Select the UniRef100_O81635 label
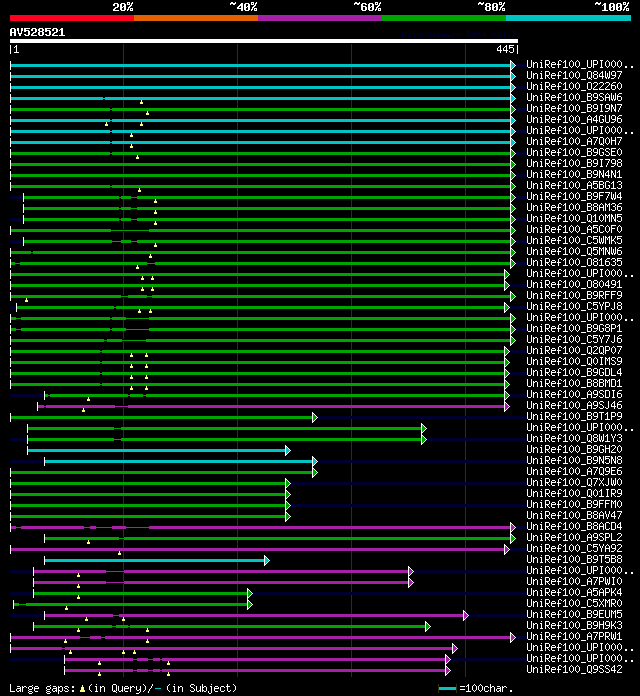 point(574,262)
